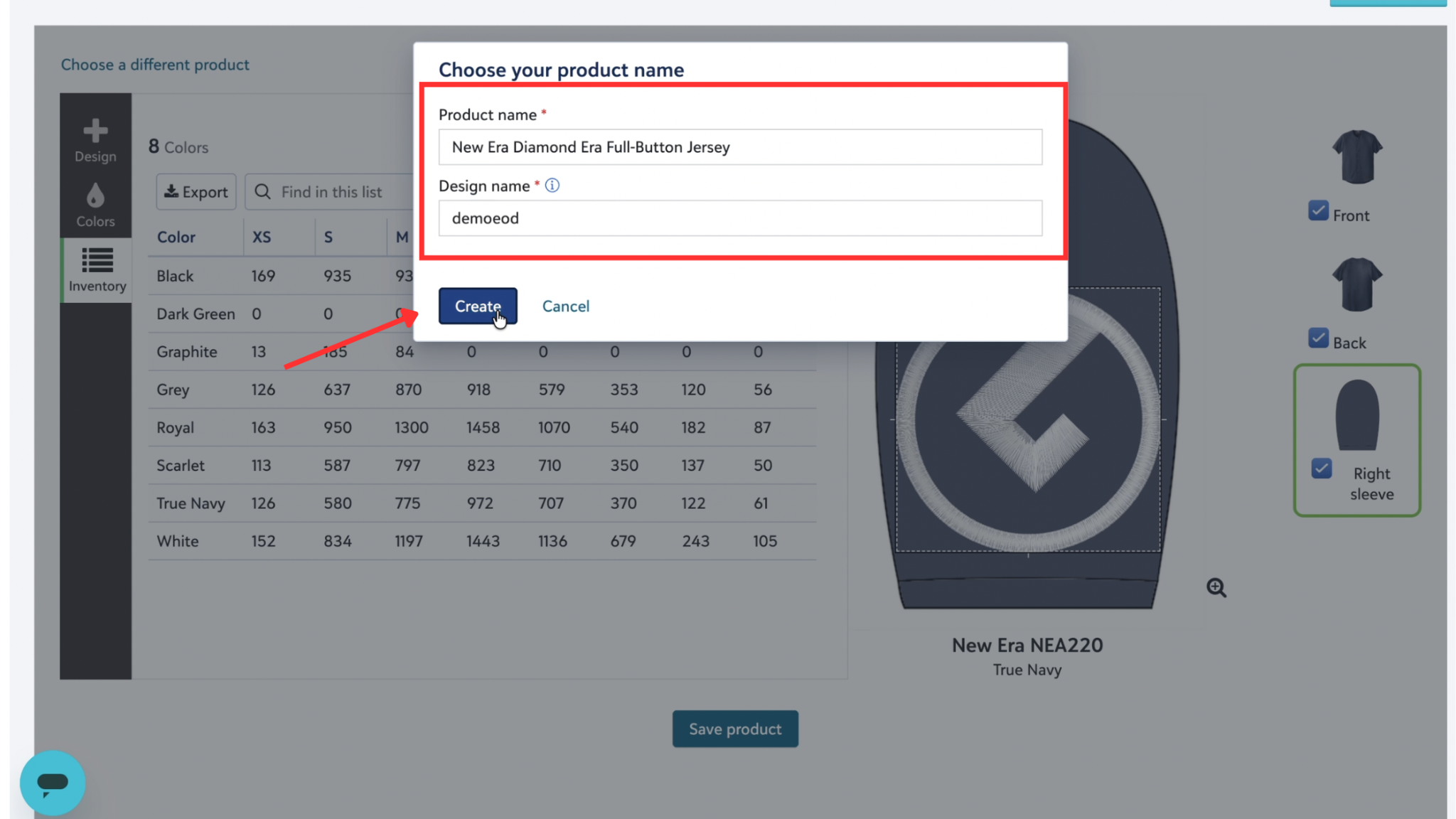Click the Design name input field
This screenshot has width=1456, height=819.
(739, 218)
